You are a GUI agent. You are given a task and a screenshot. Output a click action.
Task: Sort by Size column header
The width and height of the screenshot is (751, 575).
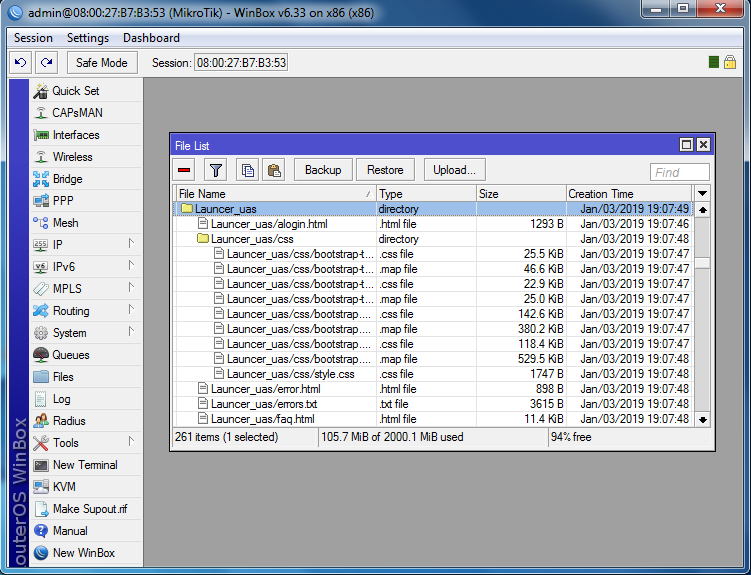coord(521,194)
